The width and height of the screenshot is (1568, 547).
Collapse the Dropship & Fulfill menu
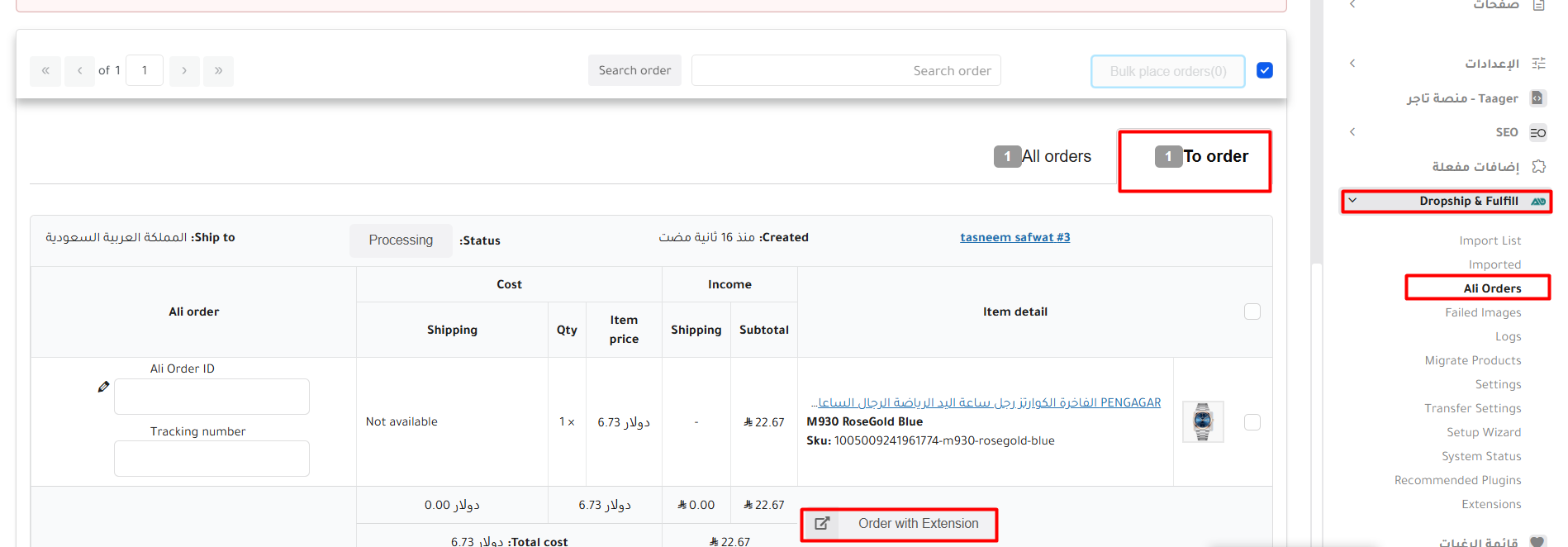[x=1352, y=201]
